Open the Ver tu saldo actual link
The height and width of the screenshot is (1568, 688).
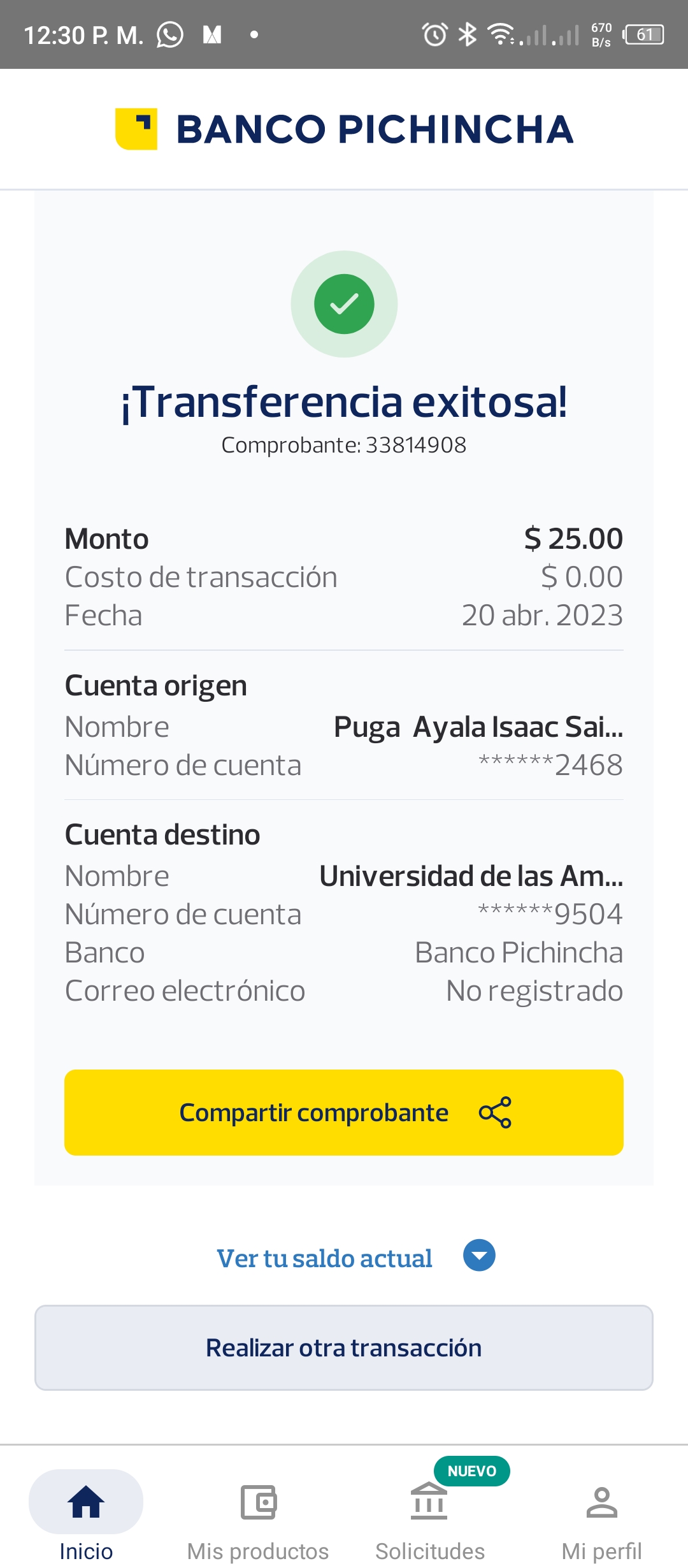point(324,1258)
